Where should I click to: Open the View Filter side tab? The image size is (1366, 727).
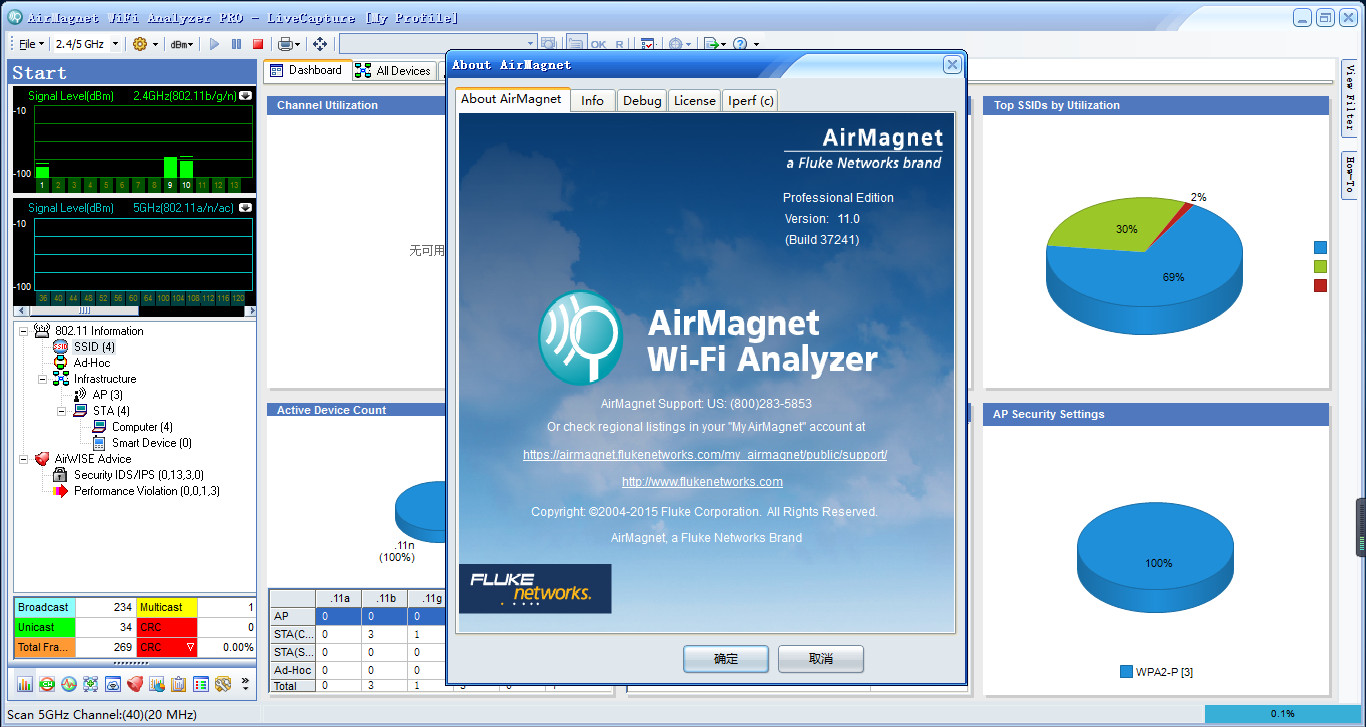[x=1349, y=97]
